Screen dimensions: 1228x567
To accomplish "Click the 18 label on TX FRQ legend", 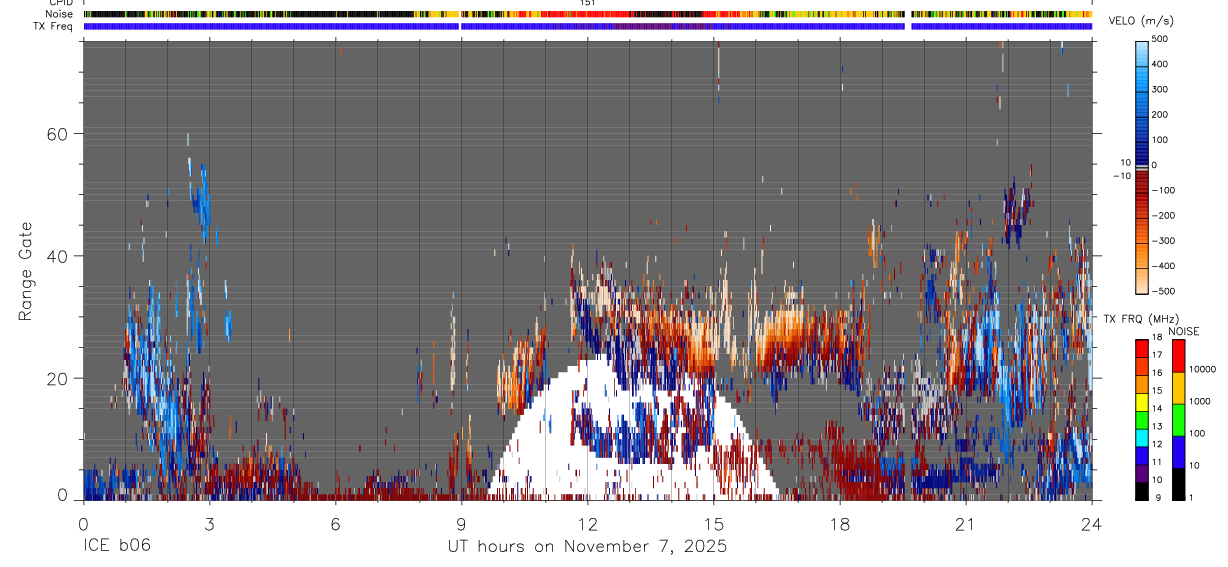I will (x=1157, y=337).
